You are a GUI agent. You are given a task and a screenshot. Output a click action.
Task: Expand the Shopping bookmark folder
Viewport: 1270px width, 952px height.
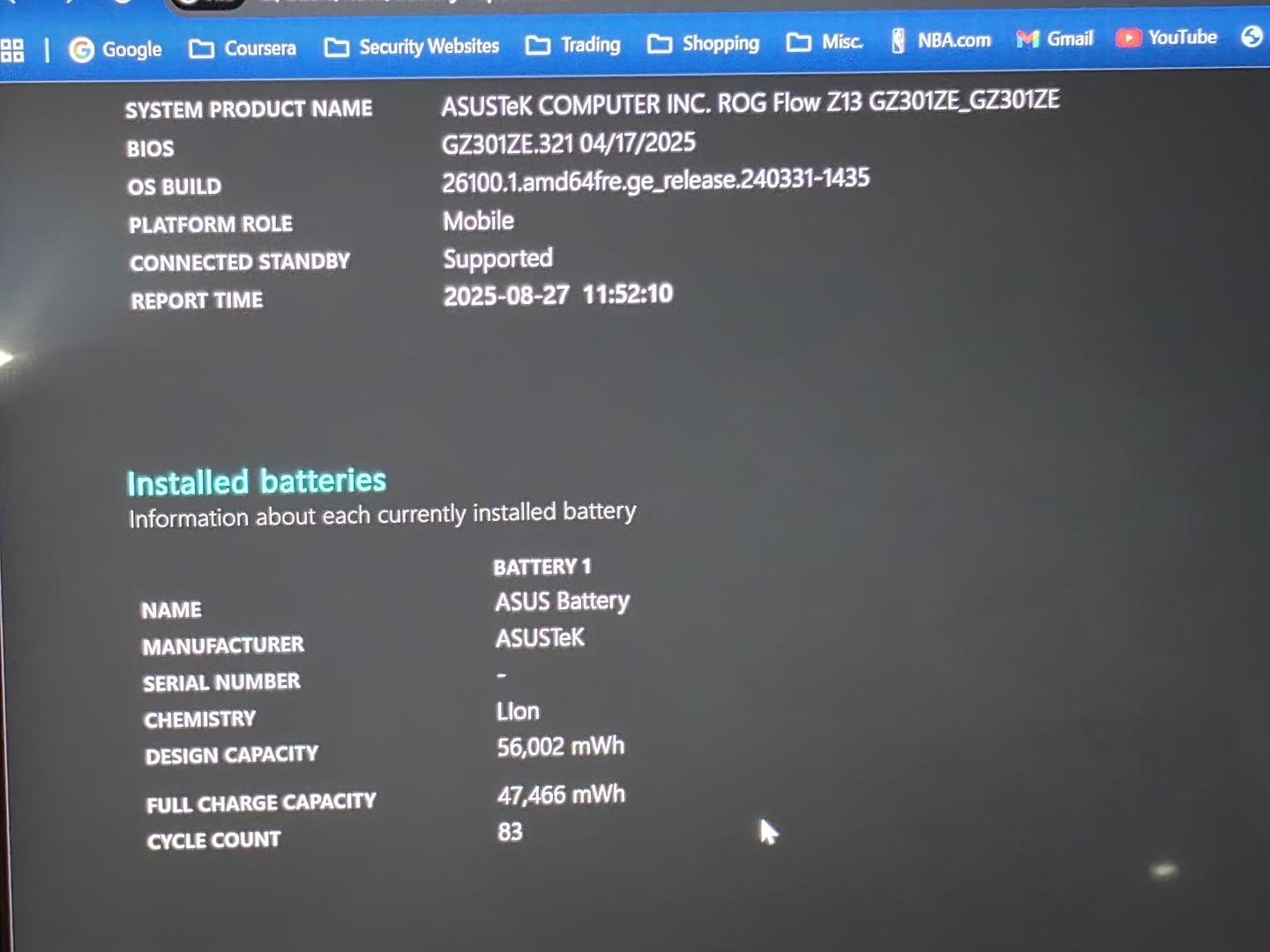703,43
